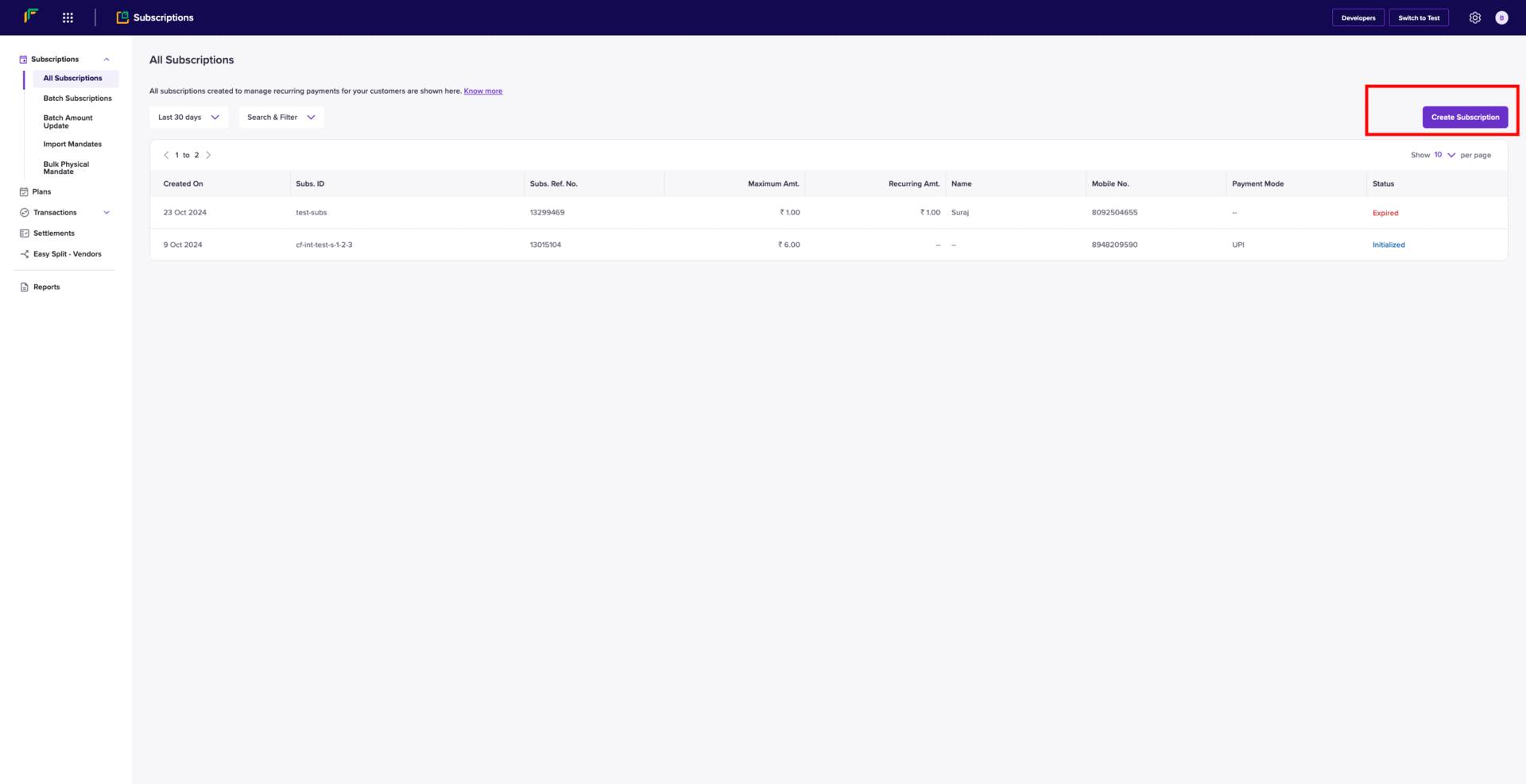Click Switch to Test button

pos(1419,17)
